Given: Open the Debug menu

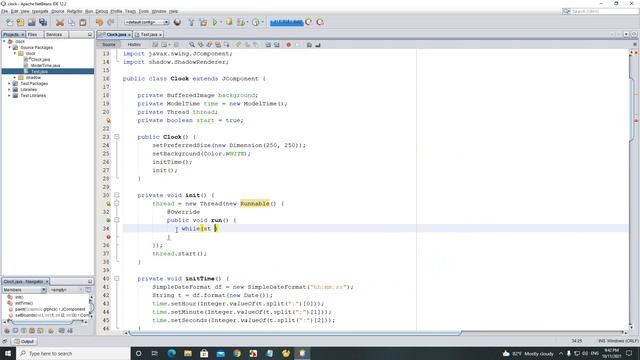Looking at the screenshot, I should coord(102,11).
